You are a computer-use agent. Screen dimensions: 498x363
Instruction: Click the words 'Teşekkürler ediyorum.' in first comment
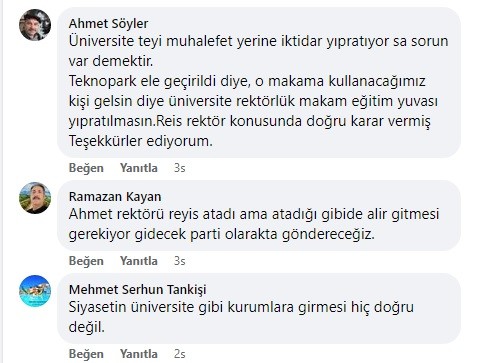point(141,141)
